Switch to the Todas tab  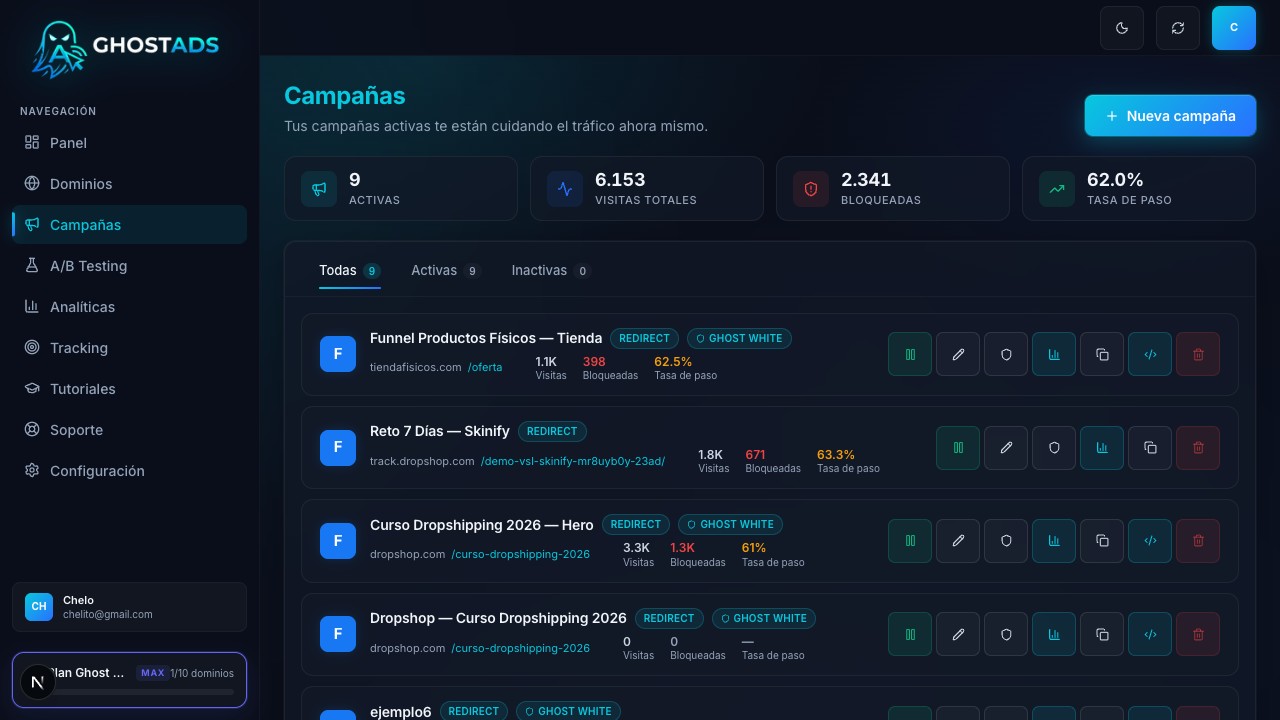click(350, 271)
